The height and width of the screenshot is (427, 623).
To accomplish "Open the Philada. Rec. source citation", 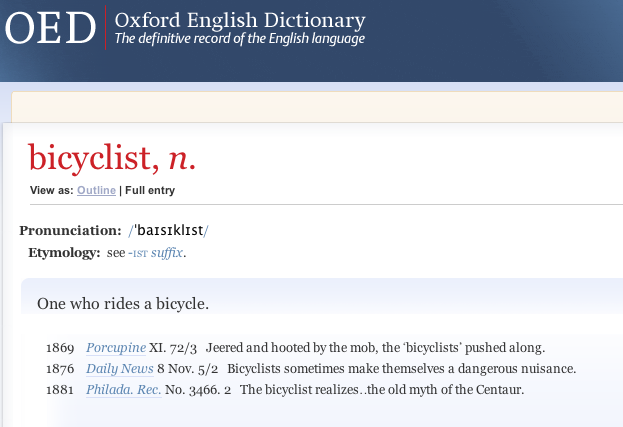I will click(x=124, y=390).
